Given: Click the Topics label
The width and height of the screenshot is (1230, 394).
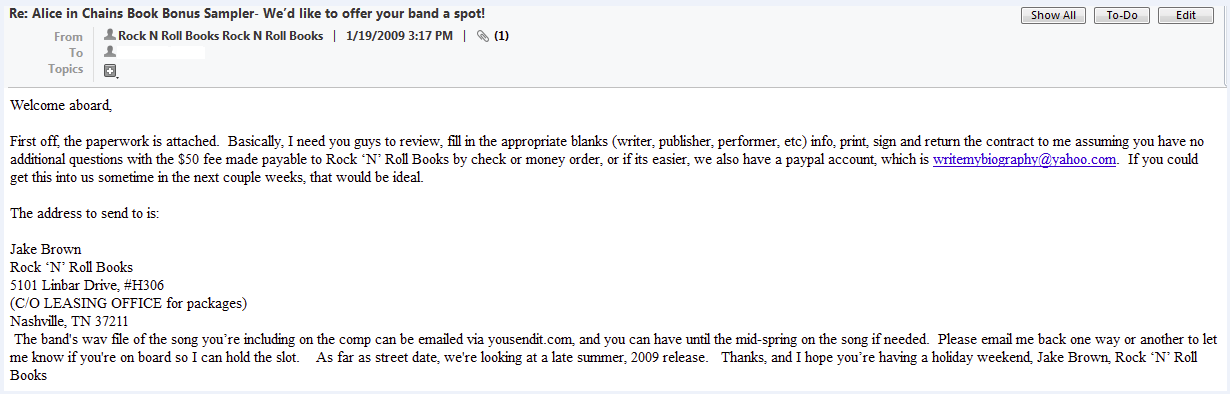Looking at the screenshot, I should click(66, 69).
